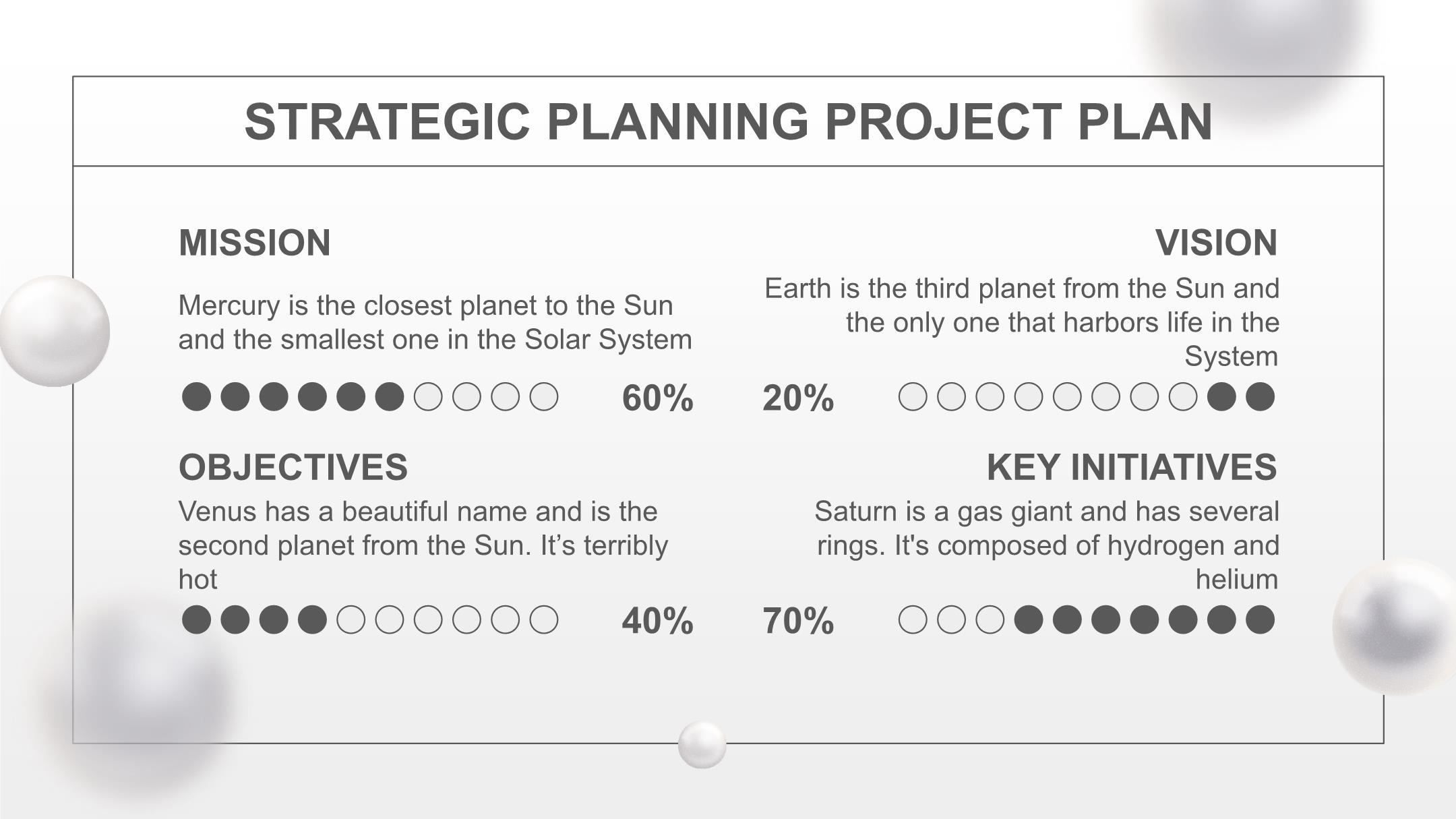Click the first filled dot in Objectives progress
1456x819 pixels.
[x=196, y=620]
